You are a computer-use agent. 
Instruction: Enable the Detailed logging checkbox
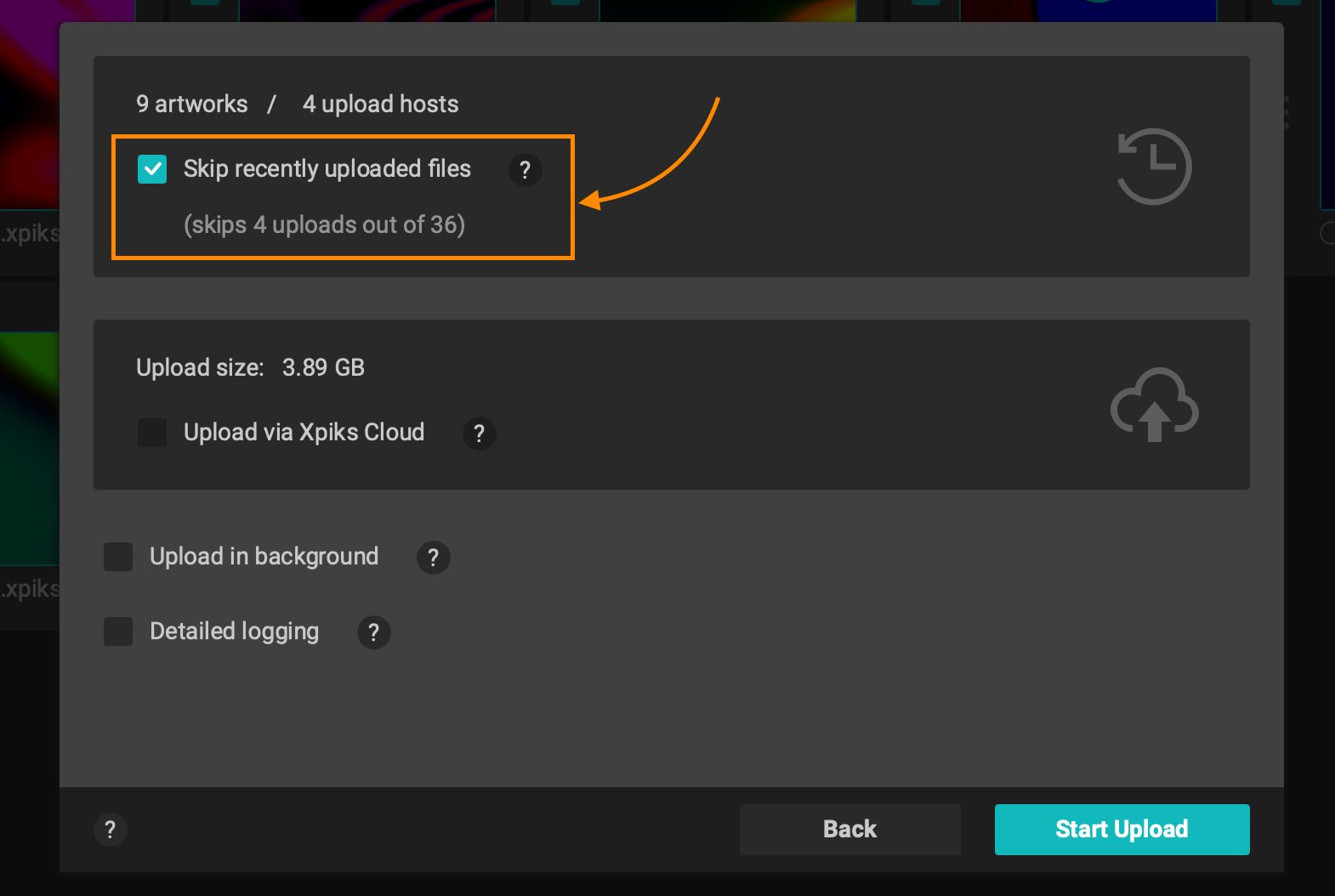click(x=118, y=632)
